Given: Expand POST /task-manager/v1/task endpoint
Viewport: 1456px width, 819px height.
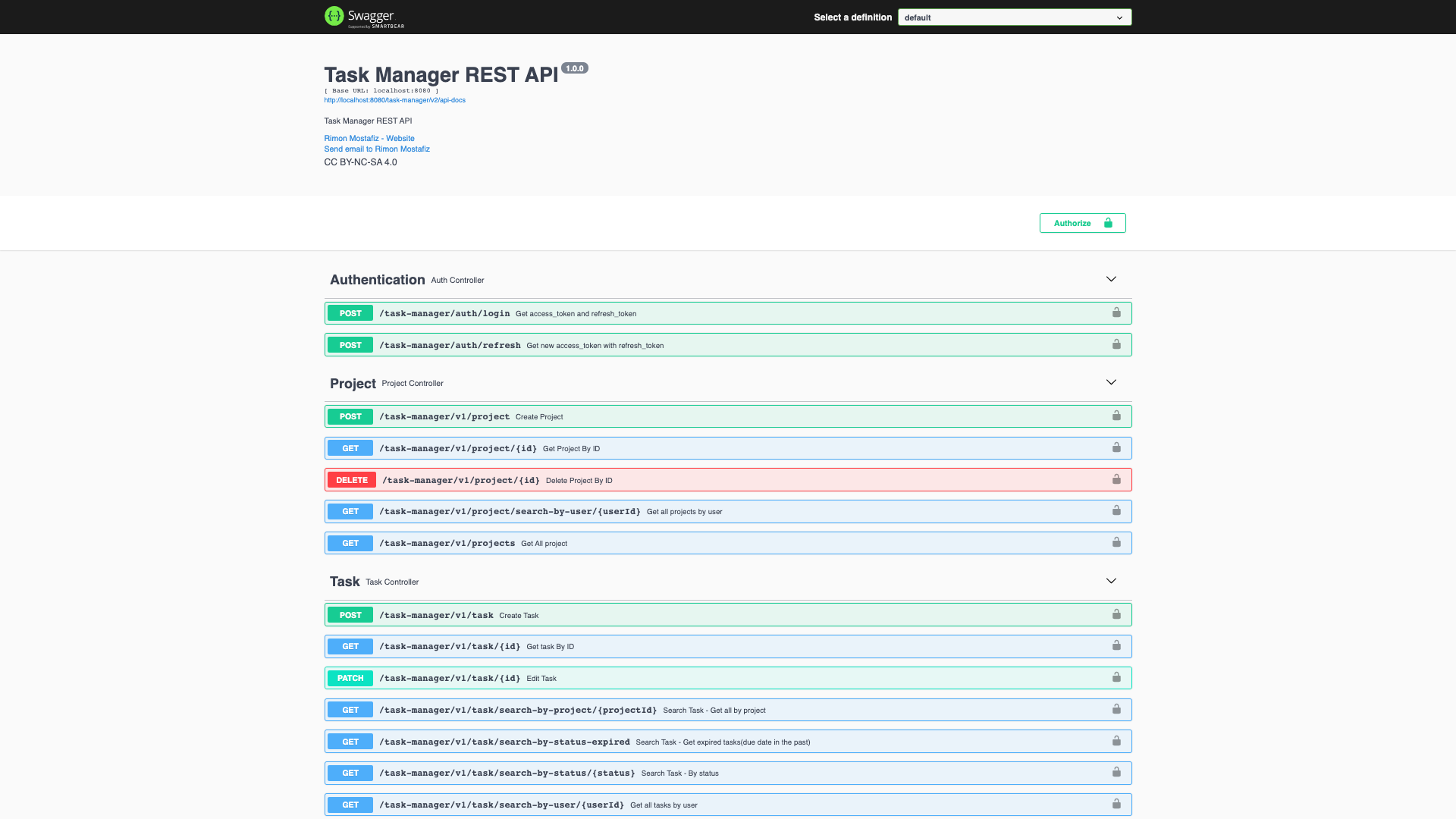Looking at the screenshot, I should tap(728, 615).
